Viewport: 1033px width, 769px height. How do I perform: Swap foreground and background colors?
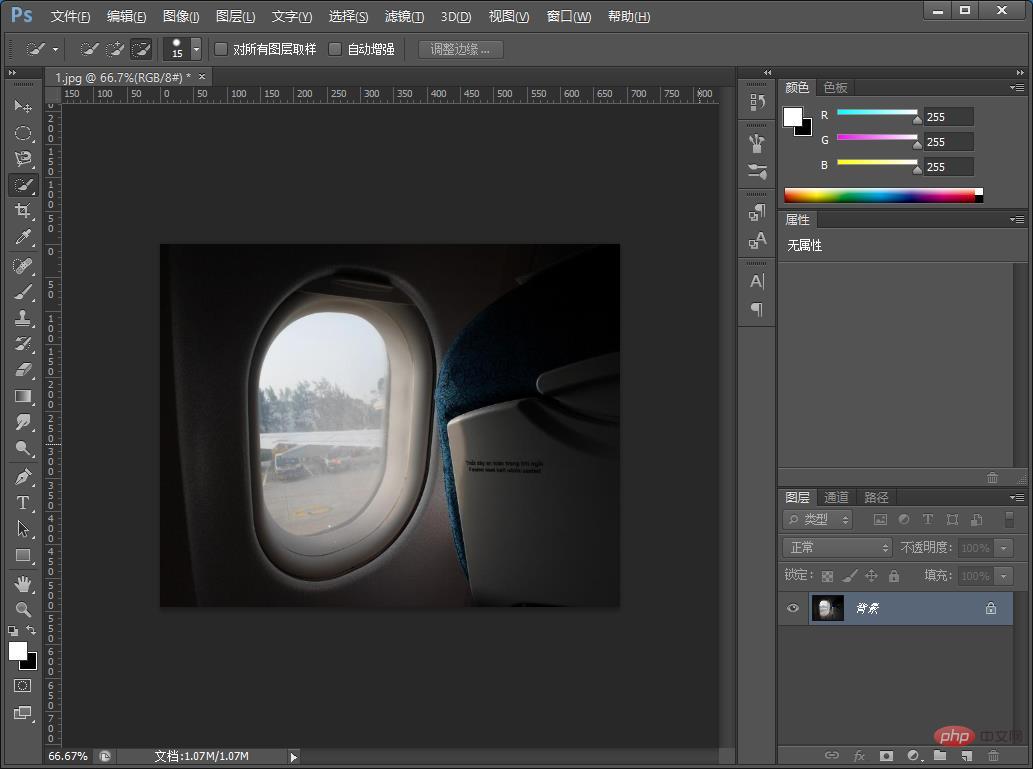pos(31,631)
